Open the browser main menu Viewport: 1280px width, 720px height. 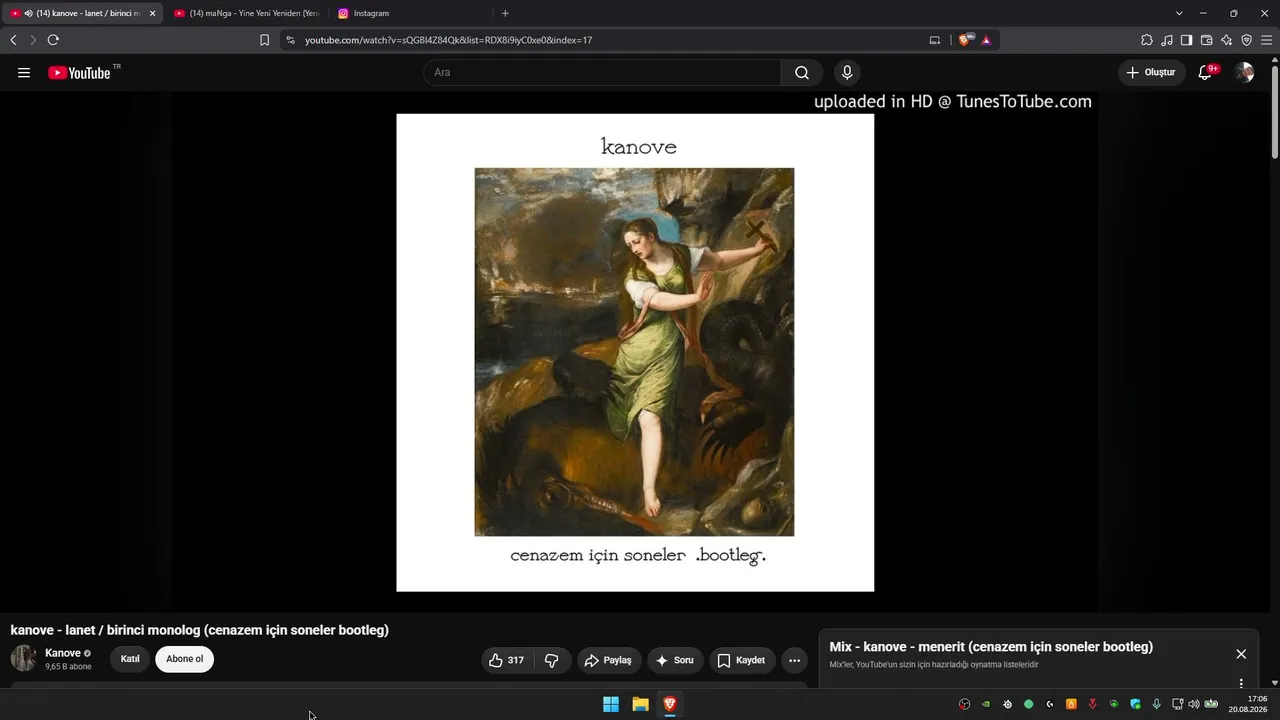[1266, 40]
